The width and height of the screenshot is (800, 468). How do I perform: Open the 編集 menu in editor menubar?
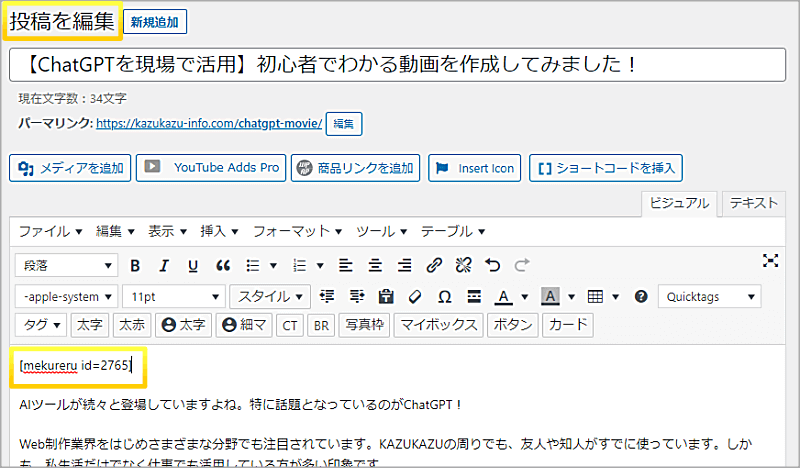point(115,231)
